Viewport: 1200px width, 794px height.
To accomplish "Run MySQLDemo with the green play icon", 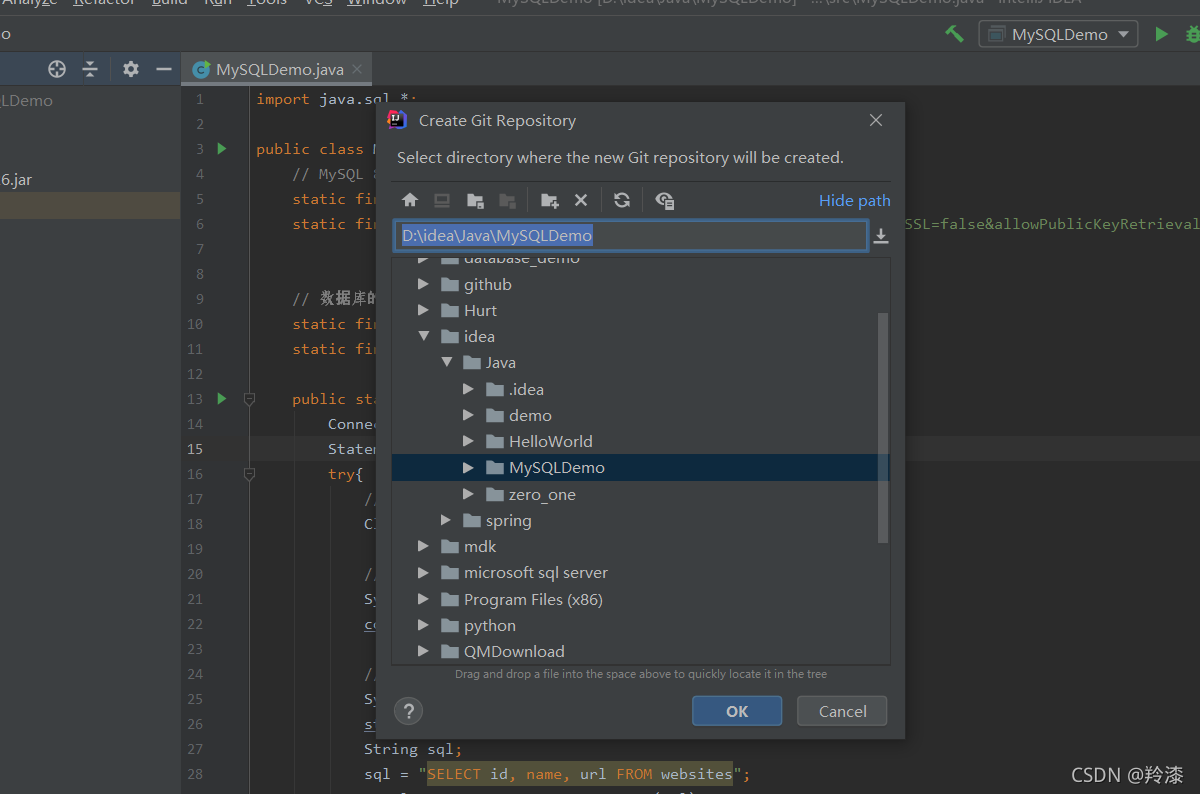I will (x=1161, y=34).
